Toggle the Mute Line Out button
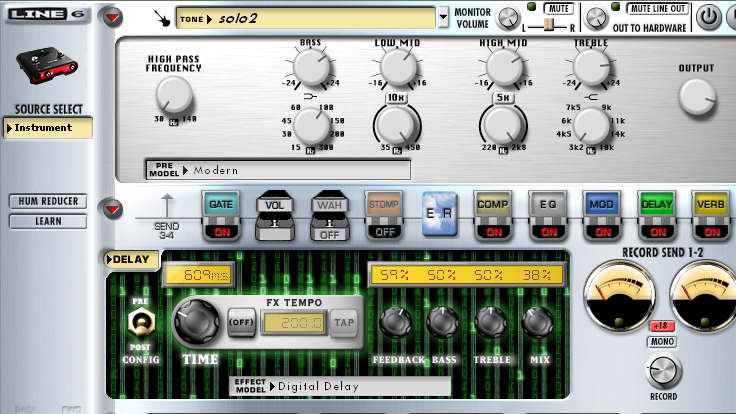Screen dimensions: 736x414 658,8
